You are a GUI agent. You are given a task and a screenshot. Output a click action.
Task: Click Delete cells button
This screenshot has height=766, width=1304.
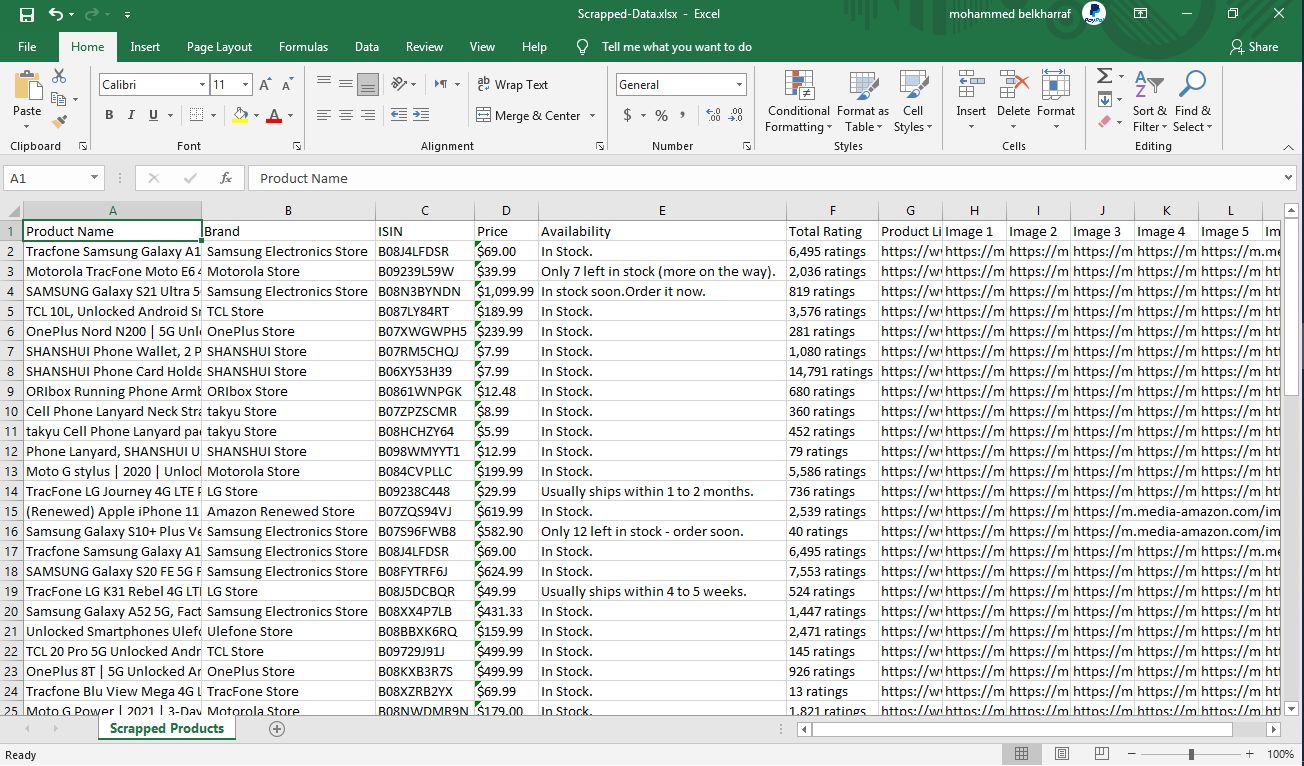click(1013, 101)
